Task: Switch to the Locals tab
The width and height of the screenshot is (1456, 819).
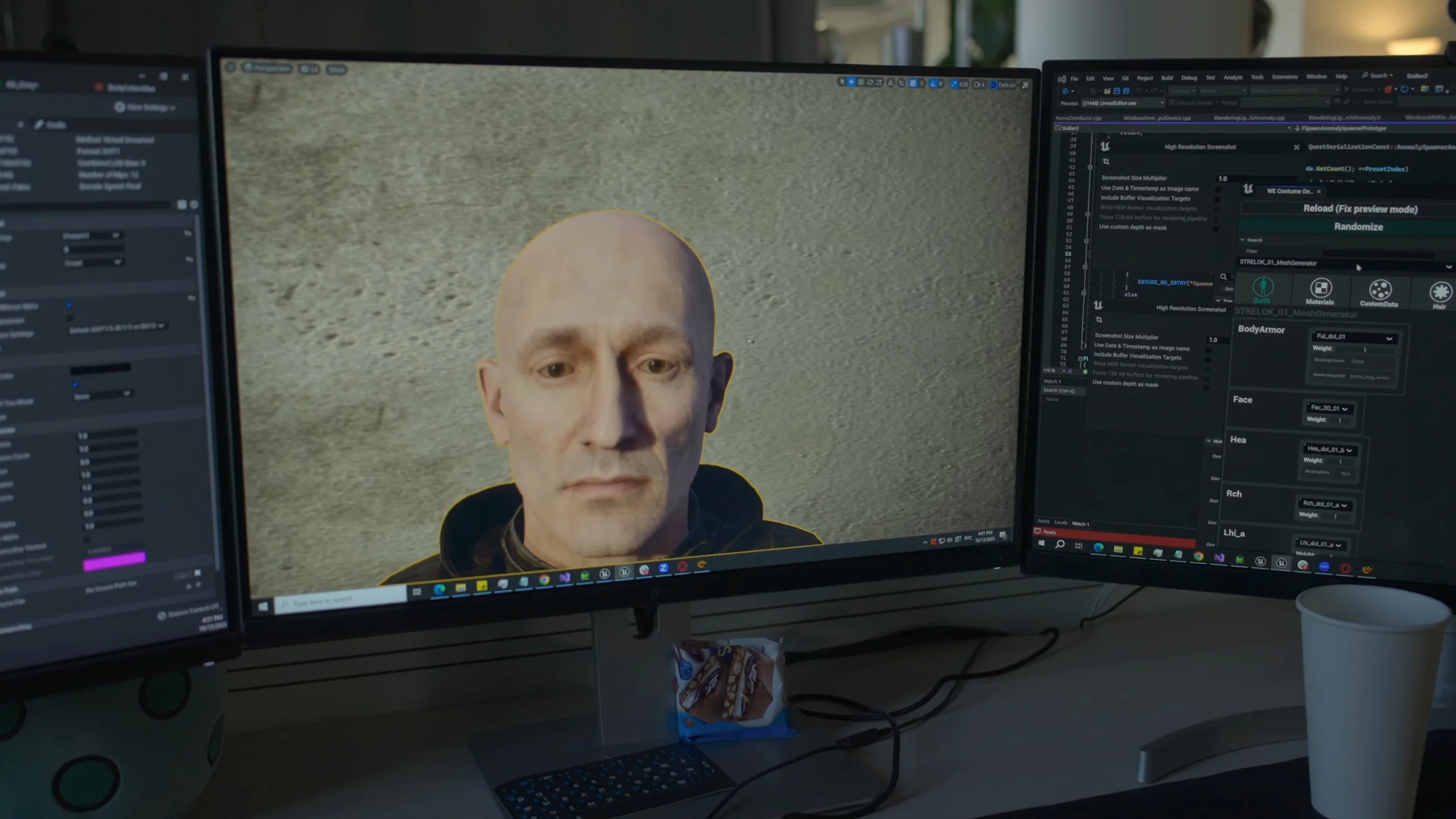Action: point(1061,522)
